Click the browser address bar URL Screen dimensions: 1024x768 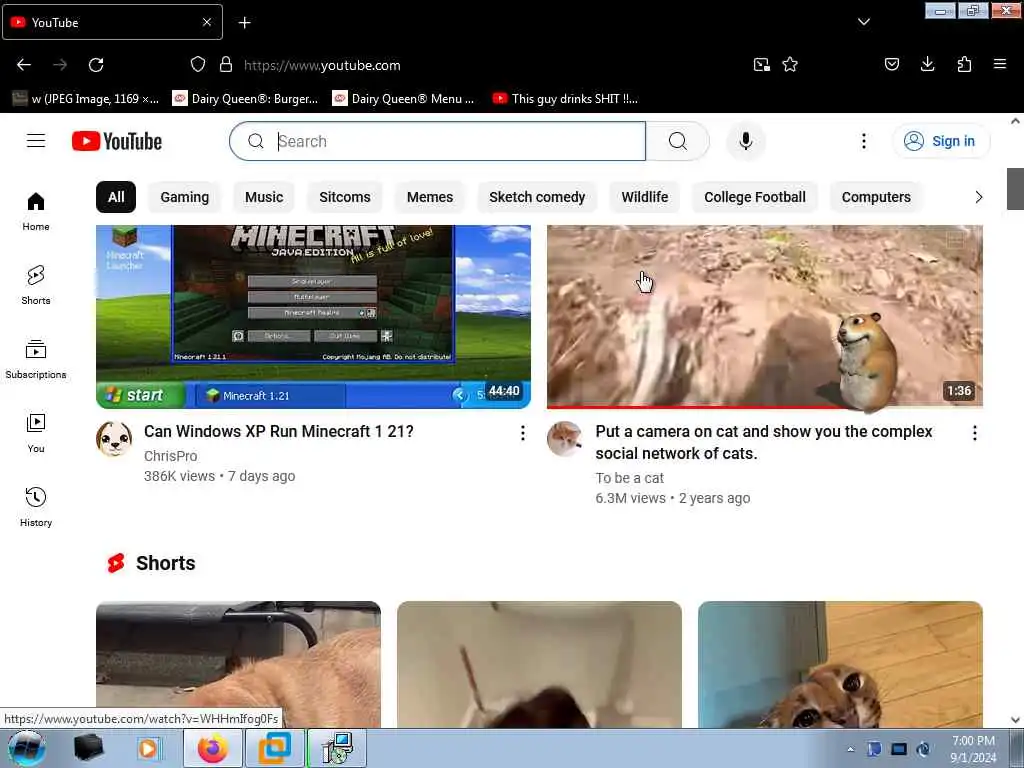322,65
